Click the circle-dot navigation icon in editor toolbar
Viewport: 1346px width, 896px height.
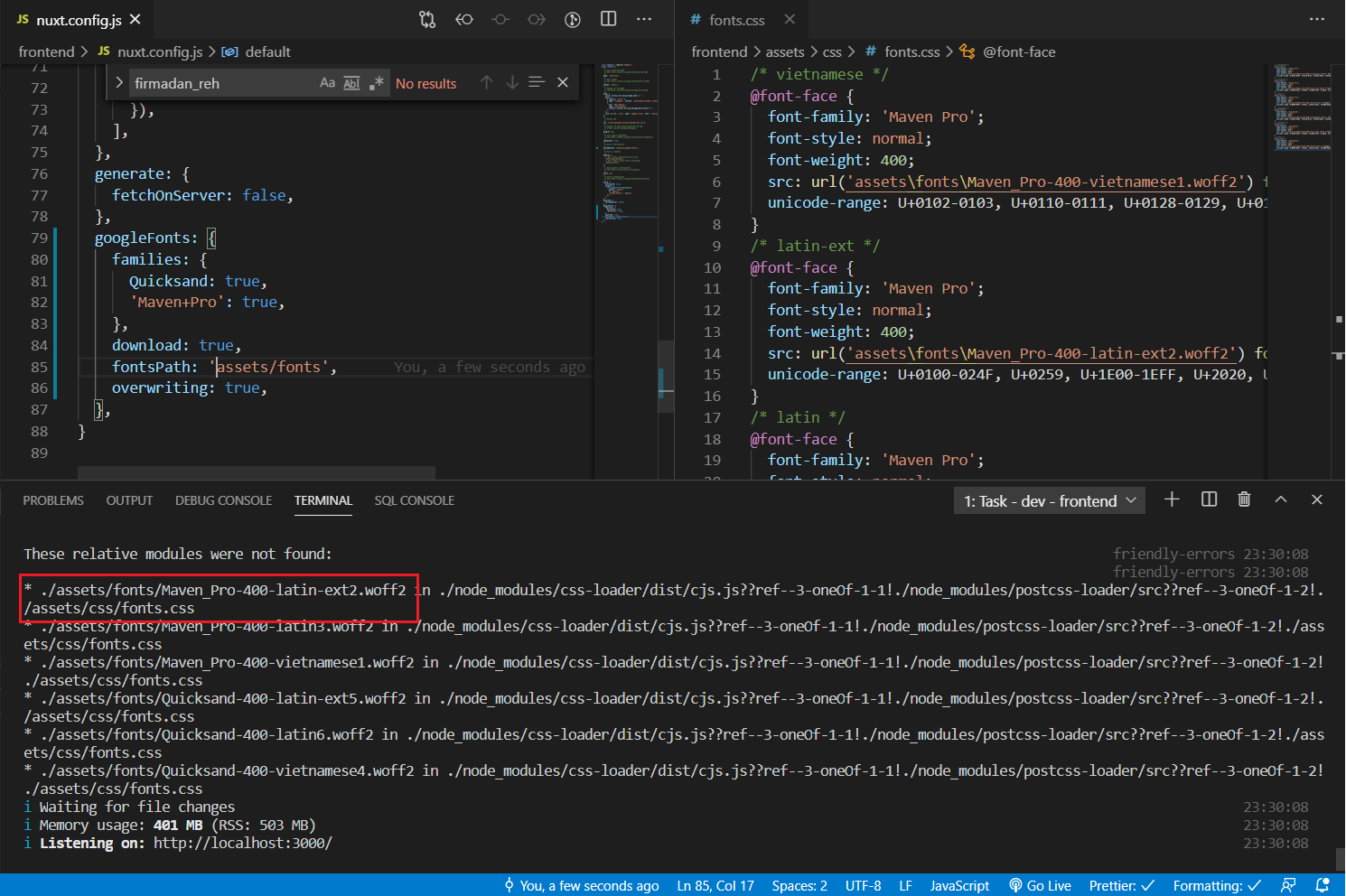pyautogui.click(x=500, y=19)
